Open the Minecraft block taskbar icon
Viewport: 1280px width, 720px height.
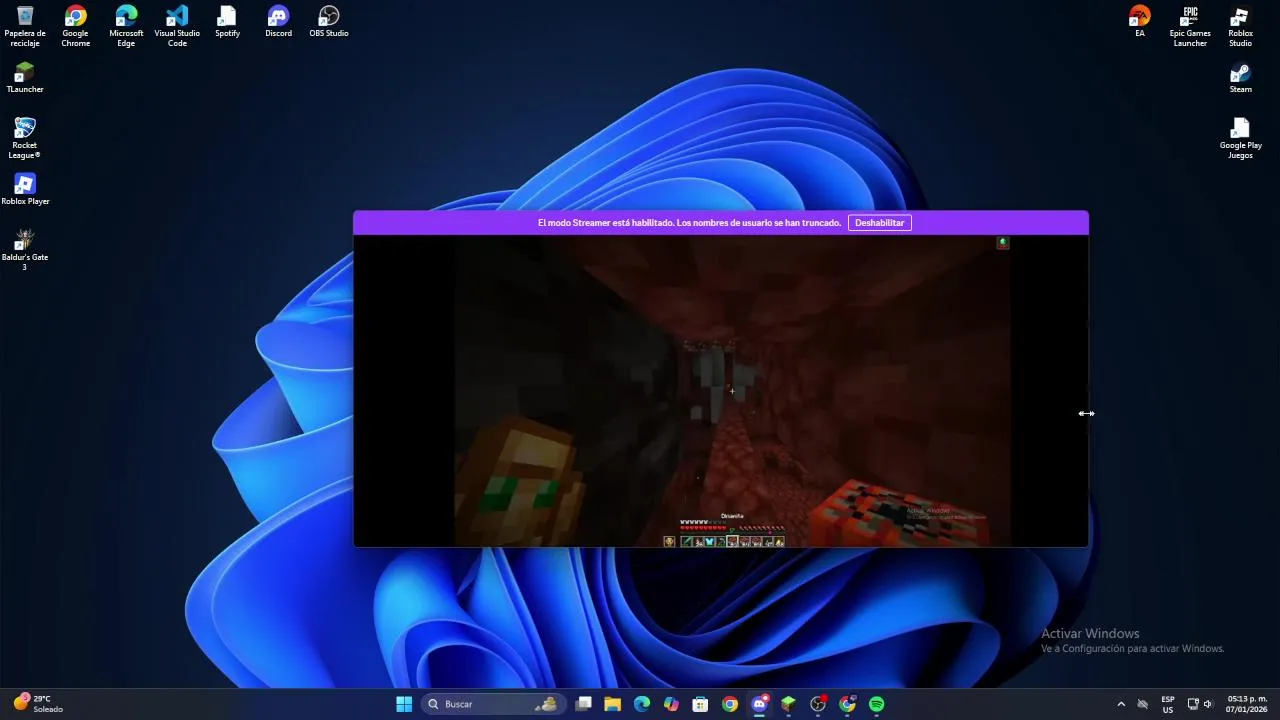789,704
